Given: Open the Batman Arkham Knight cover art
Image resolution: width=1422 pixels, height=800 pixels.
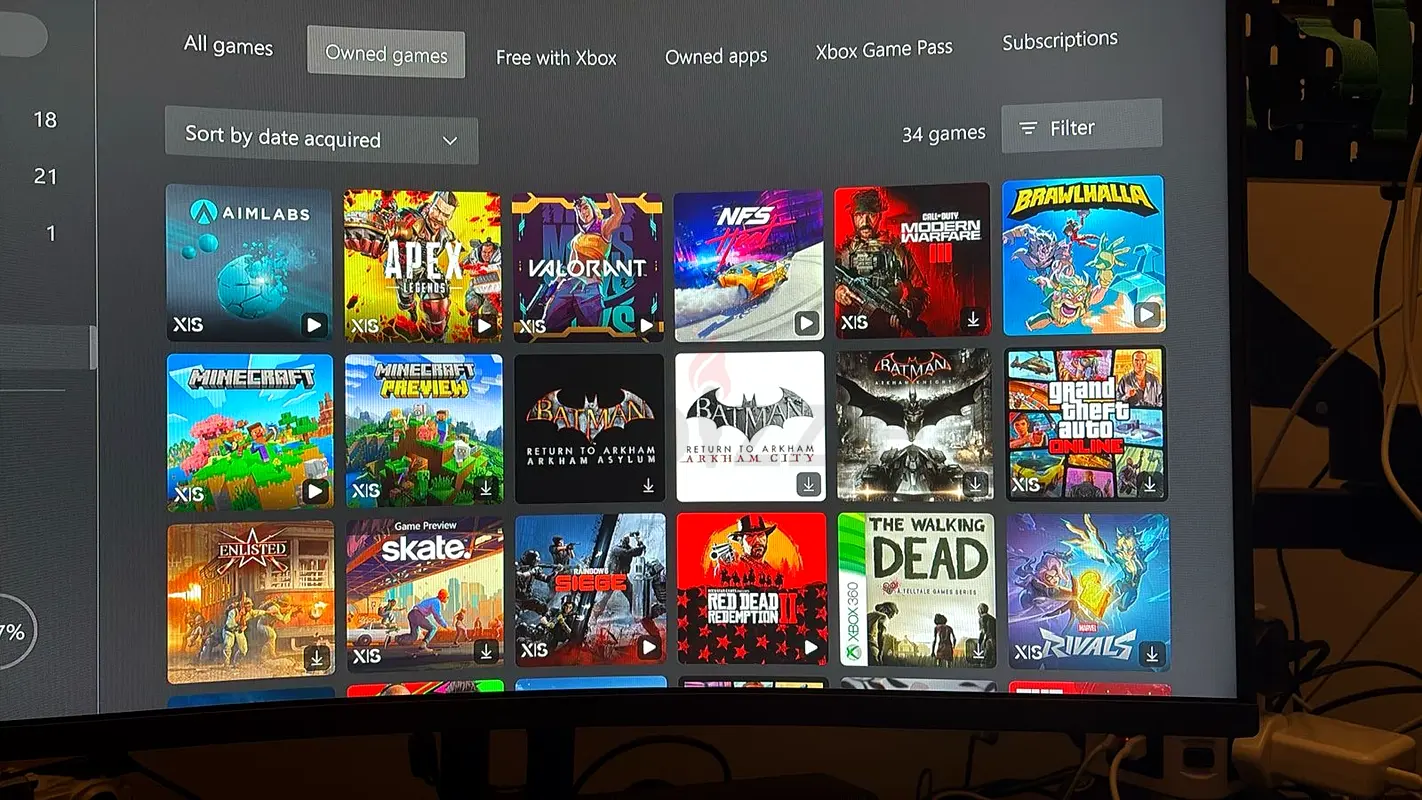Looking at the screenshot, I should (915, 425).
